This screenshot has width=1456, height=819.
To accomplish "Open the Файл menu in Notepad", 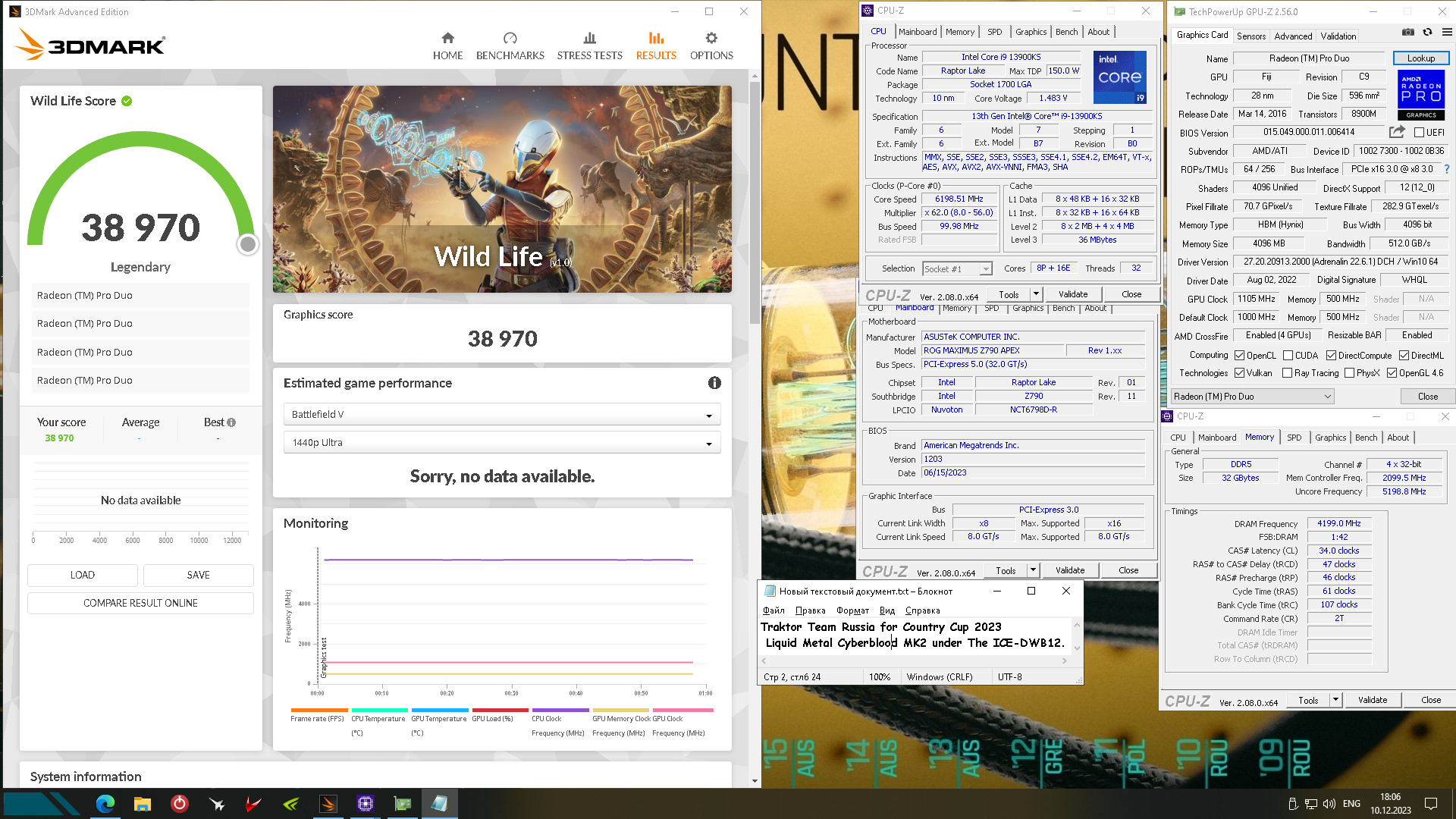I will pyautogui.click(x=773, y=610).
